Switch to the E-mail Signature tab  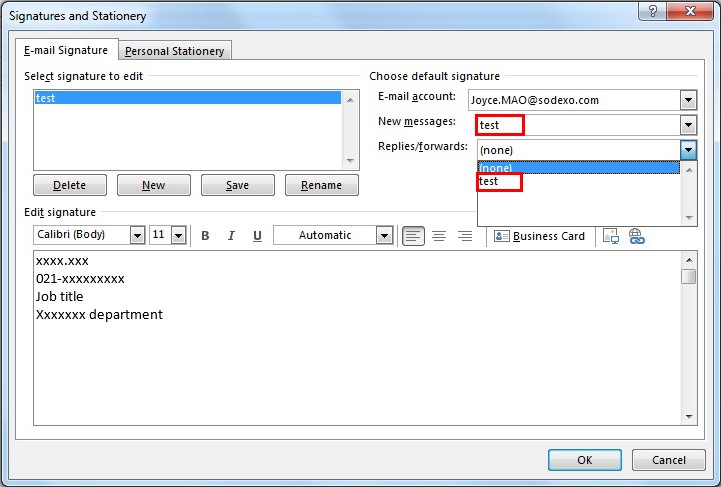click(x=66, y=50)
